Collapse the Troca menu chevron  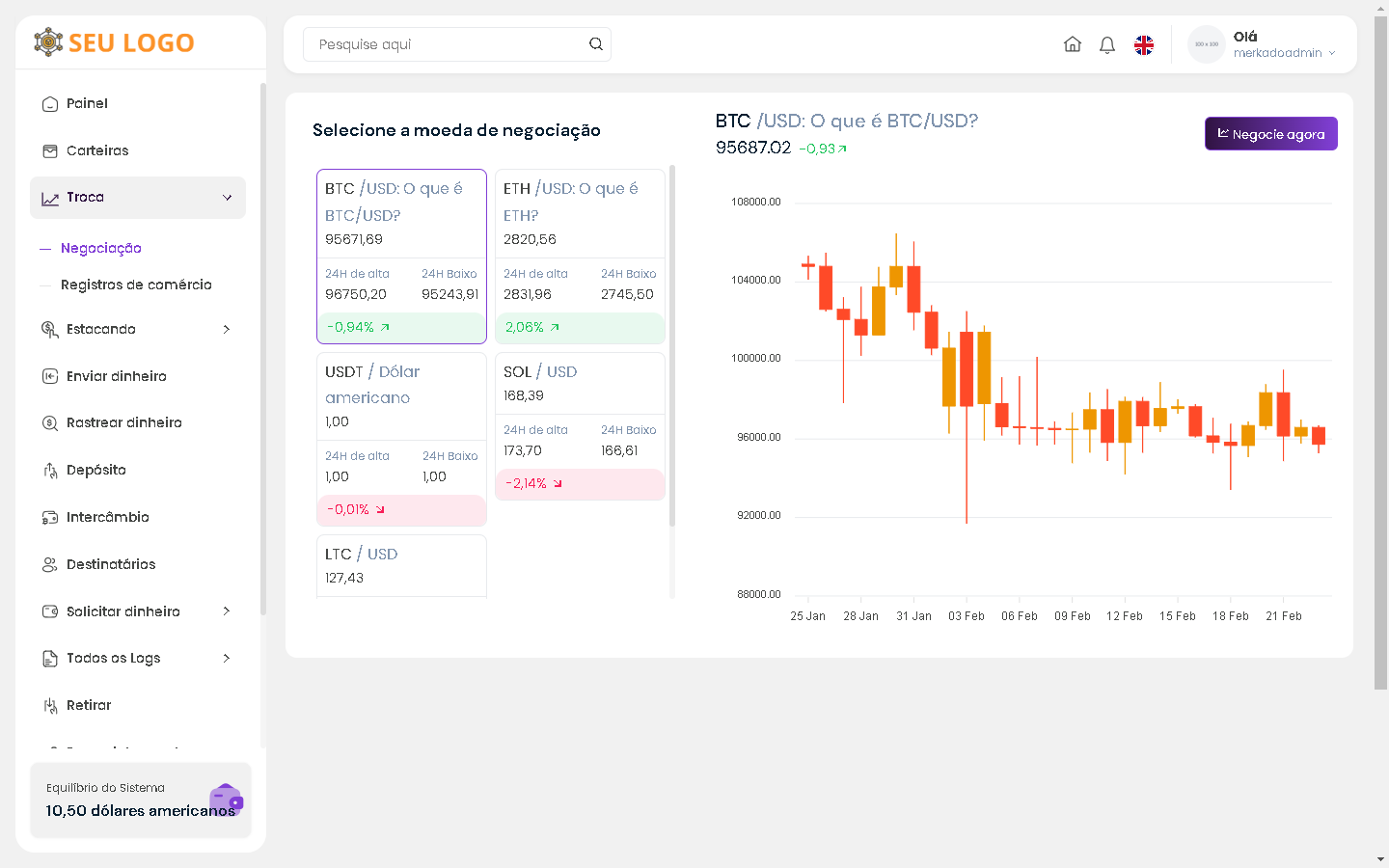click(x=228, y=198)
